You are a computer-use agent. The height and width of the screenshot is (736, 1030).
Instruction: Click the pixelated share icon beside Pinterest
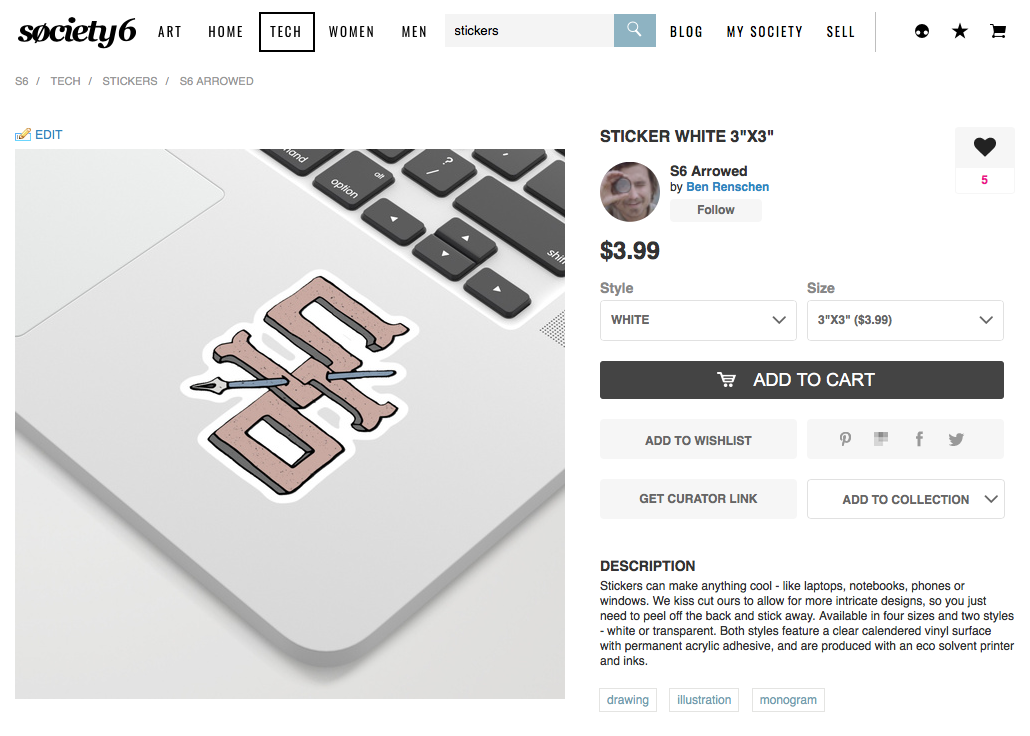click(881, 438)
